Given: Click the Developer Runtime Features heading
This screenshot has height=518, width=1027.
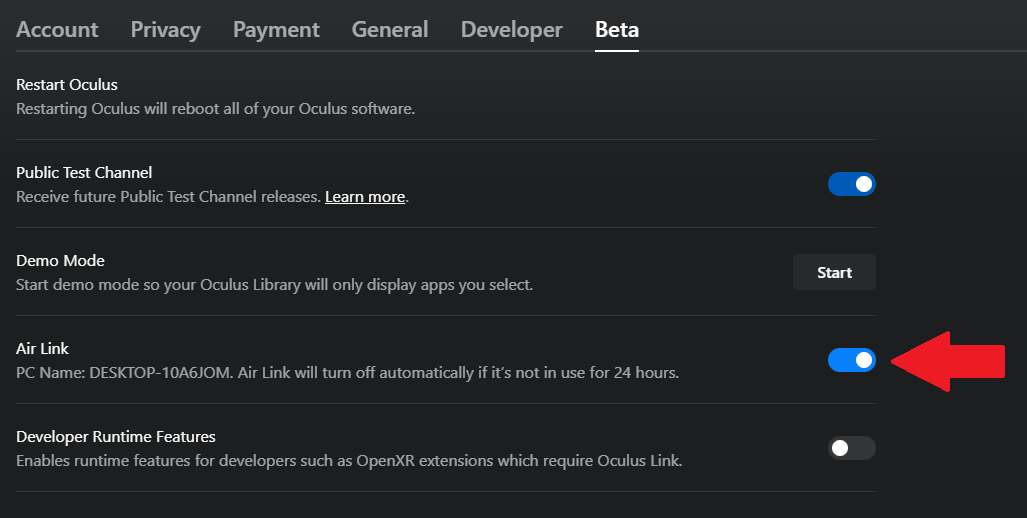Looking at the screenshot, I should [x=116, y=436].
